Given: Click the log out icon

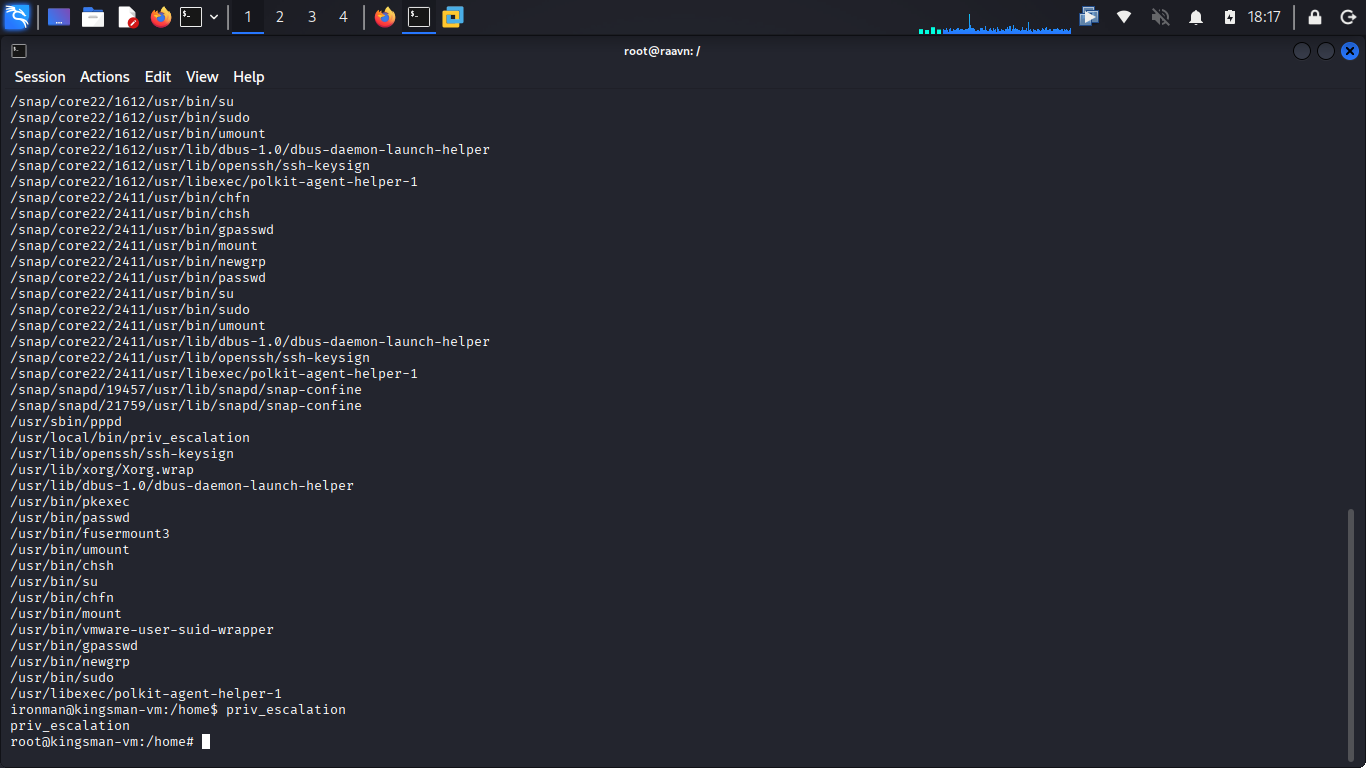Looking at the screenshot, I should [1347, 17].
